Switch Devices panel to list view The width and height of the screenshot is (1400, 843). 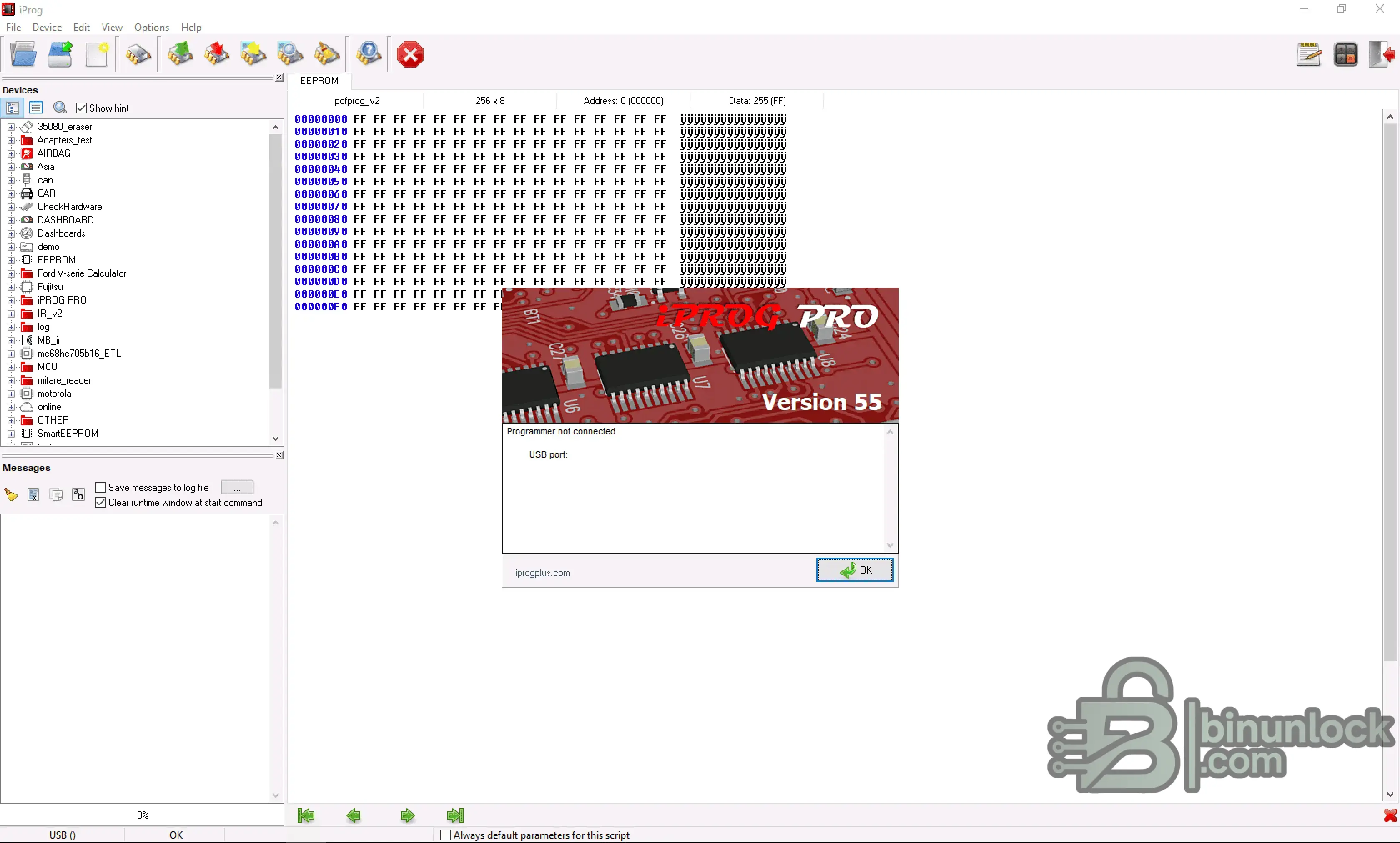pyautogui.click(x=36, y=108)
